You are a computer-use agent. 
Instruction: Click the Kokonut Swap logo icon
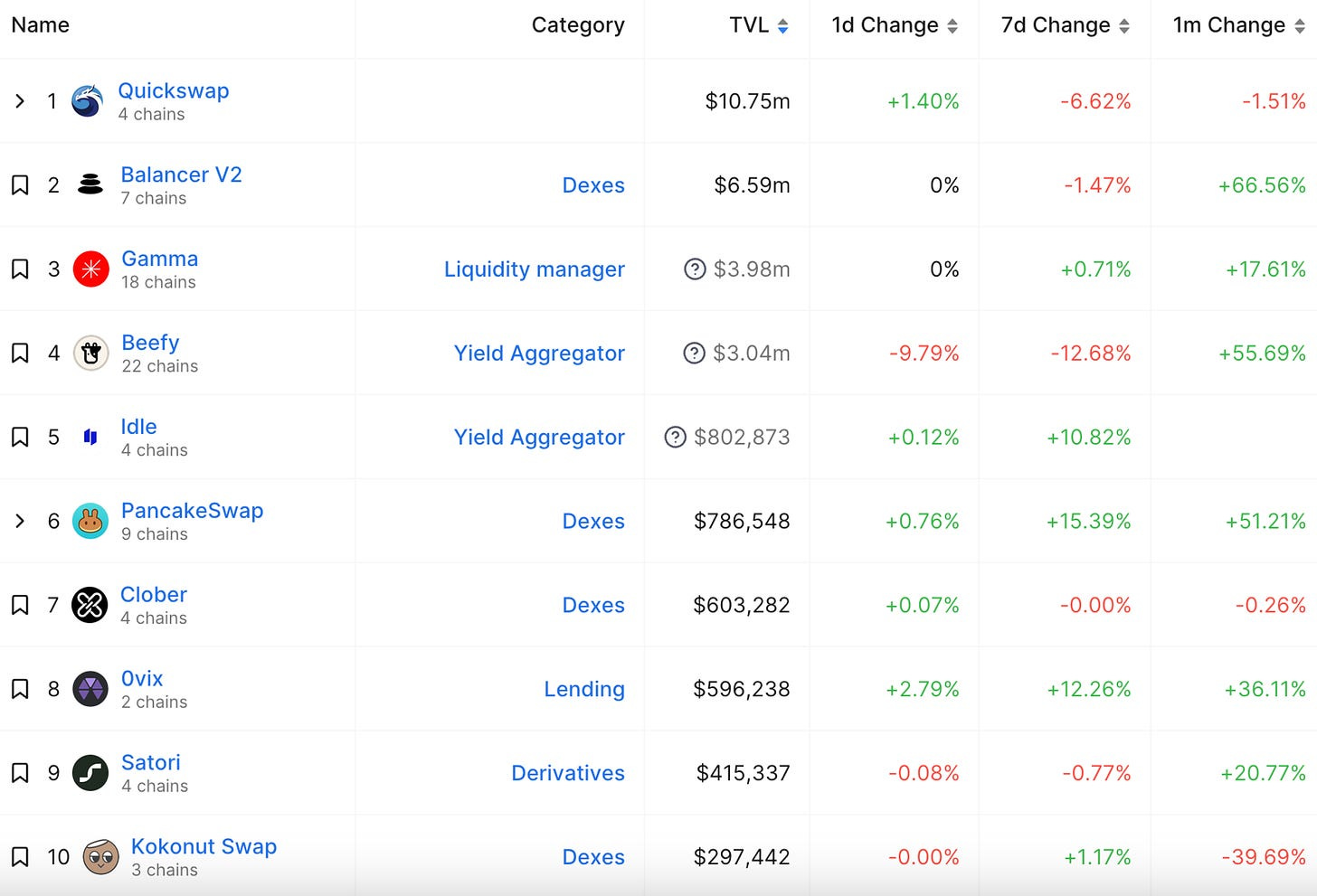[x=100, y=857]
